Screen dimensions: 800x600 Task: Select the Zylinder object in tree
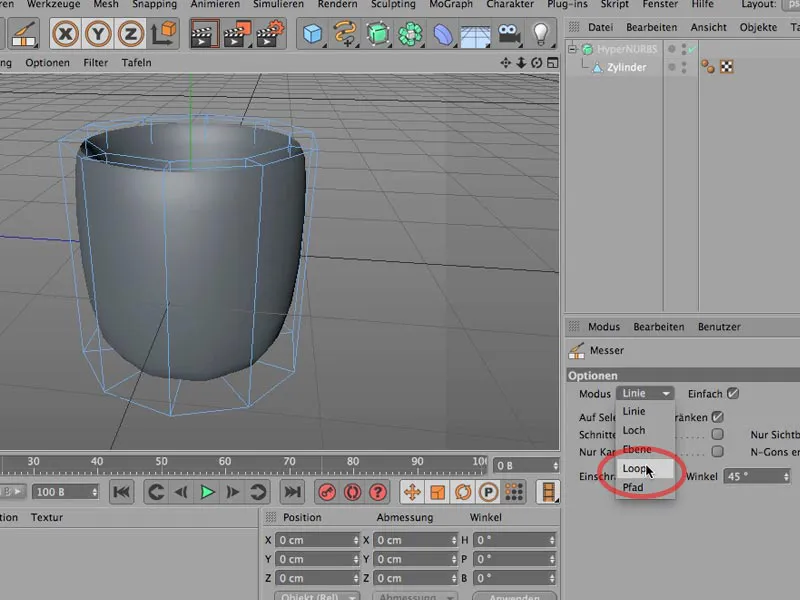tap(627, 67)
